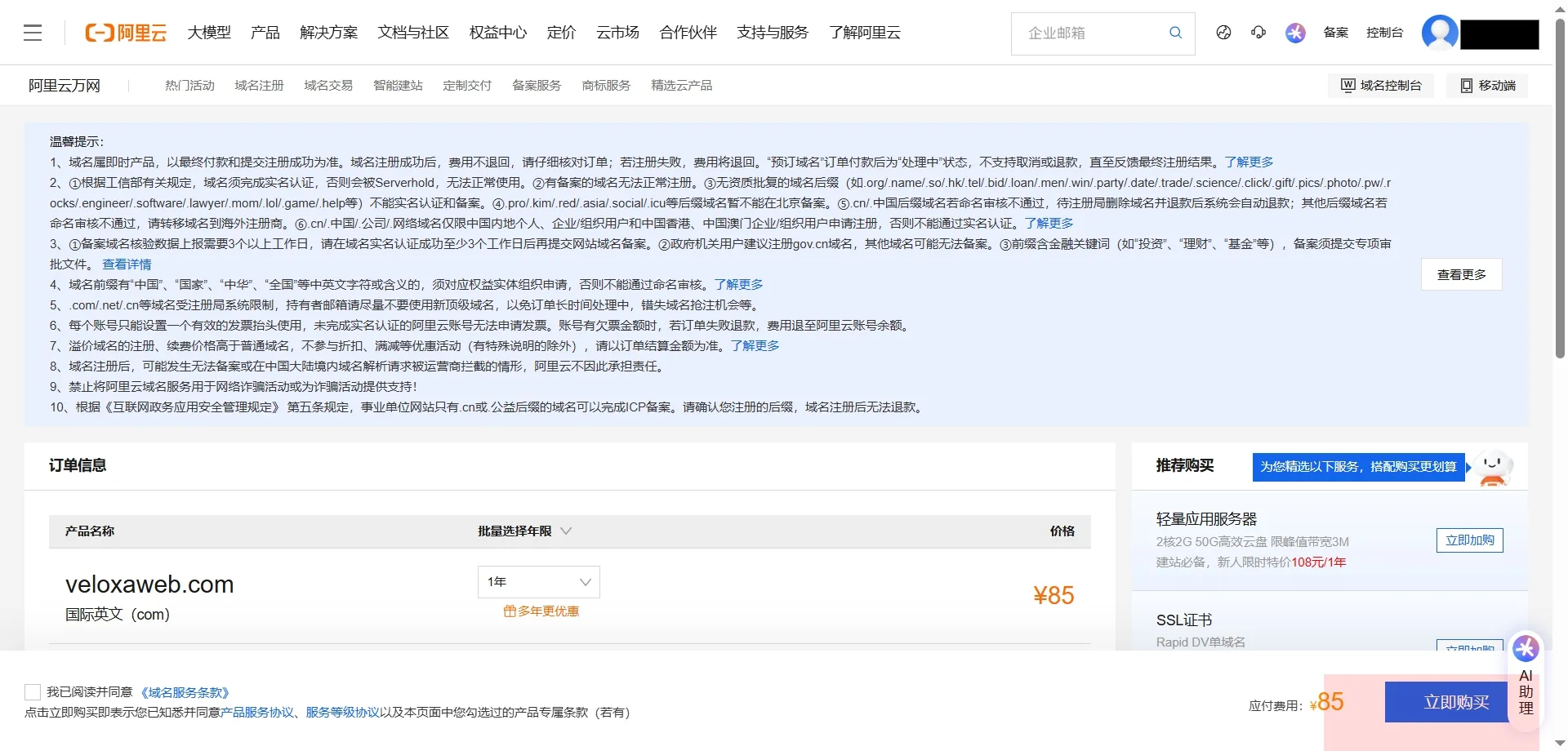Click 立即加购 for 轻量应用服务器
This screenshot has width=1568, height=751.
(1469, 540)
